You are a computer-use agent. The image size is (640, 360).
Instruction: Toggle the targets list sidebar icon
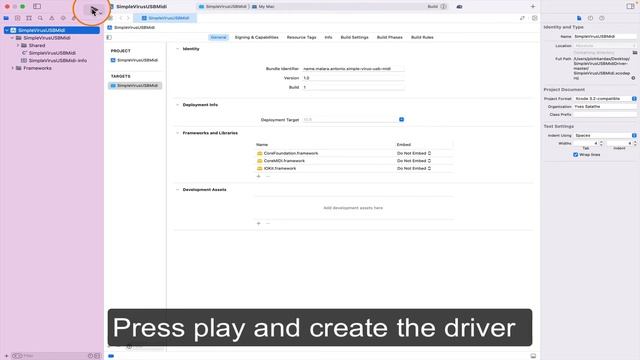click(109, 37)
